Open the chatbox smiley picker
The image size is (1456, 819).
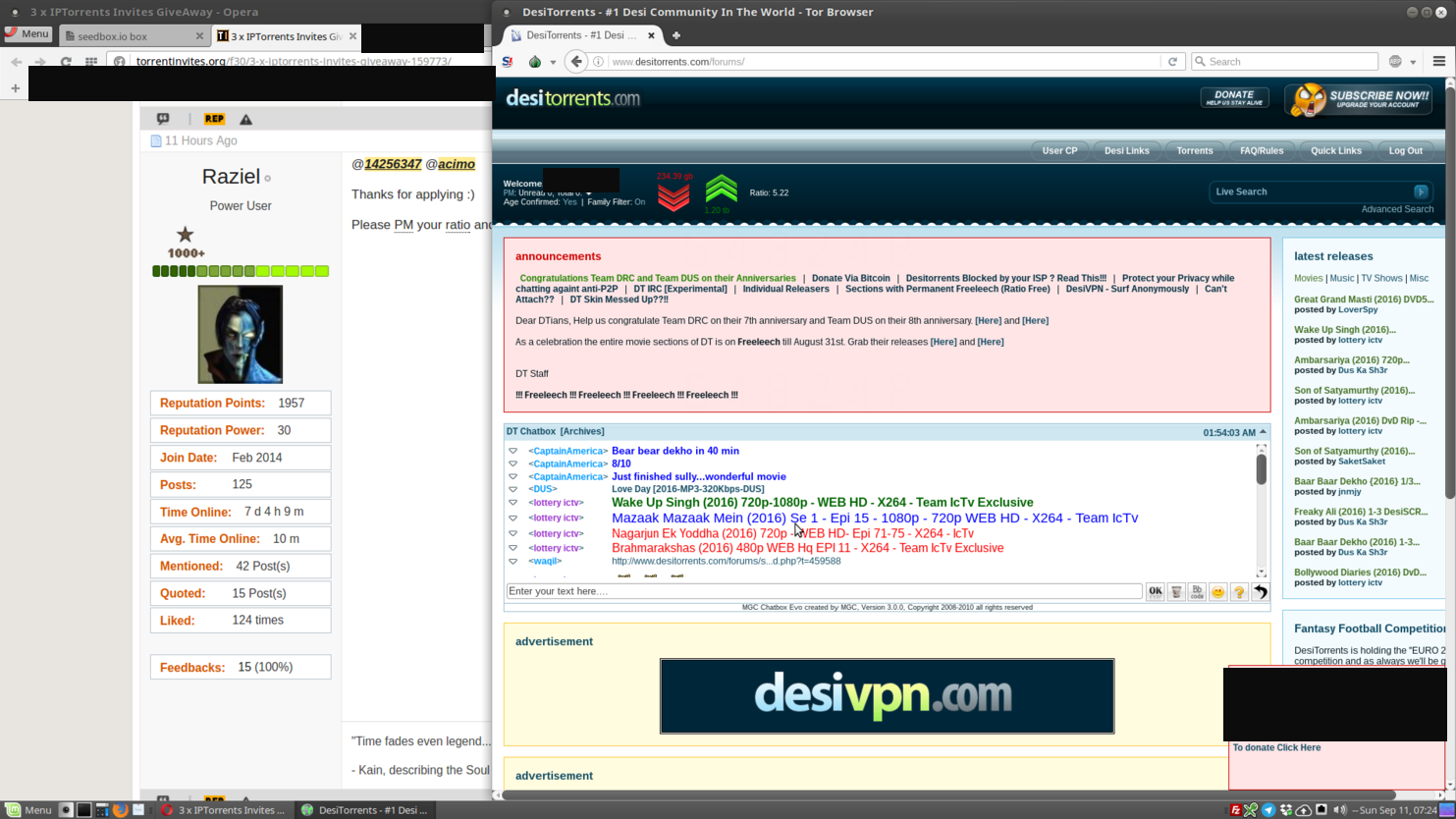1218,592
